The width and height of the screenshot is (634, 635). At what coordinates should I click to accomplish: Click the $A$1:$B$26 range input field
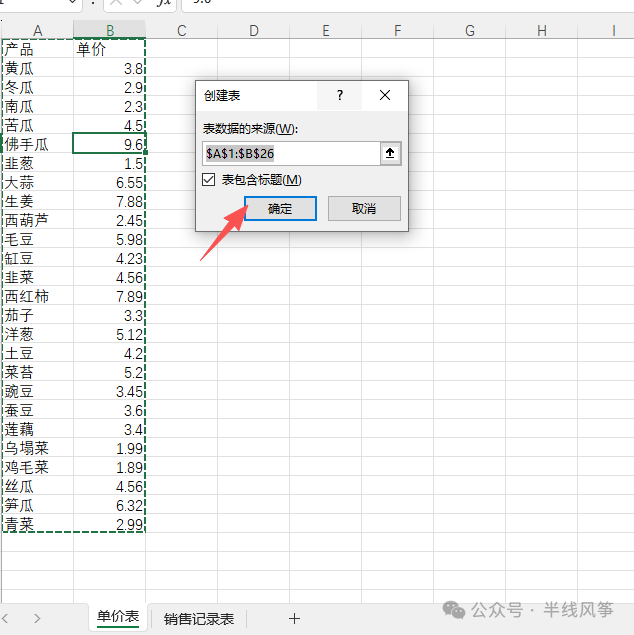click(291, 153)
